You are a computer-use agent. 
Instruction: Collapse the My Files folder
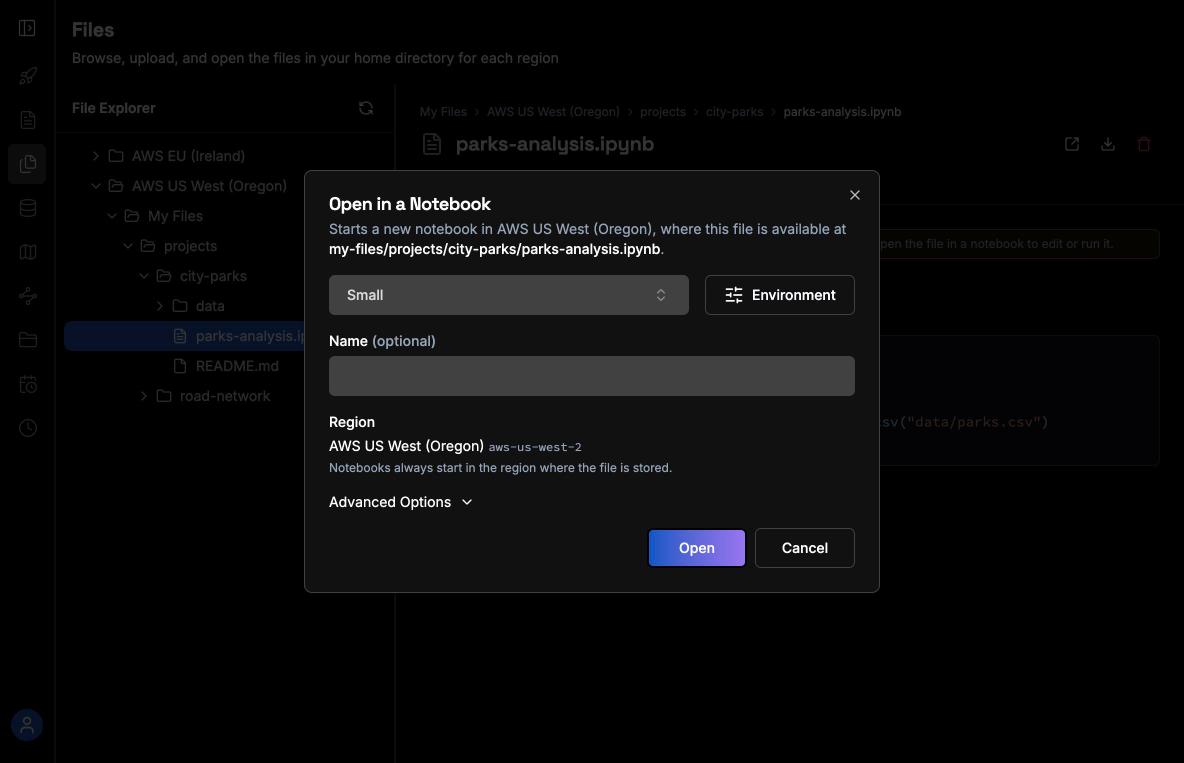click(x=112, y=216)
